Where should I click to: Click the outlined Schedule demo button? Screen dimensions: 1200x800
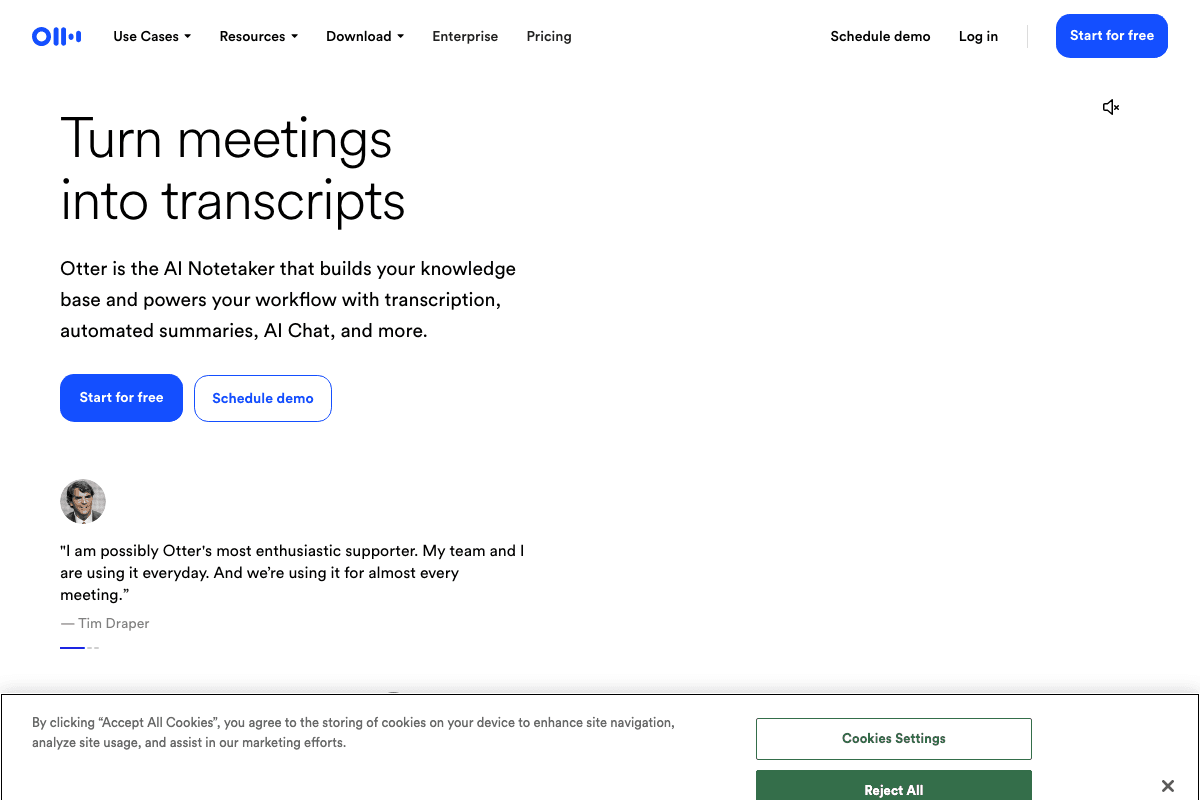(x=263, y=398)
